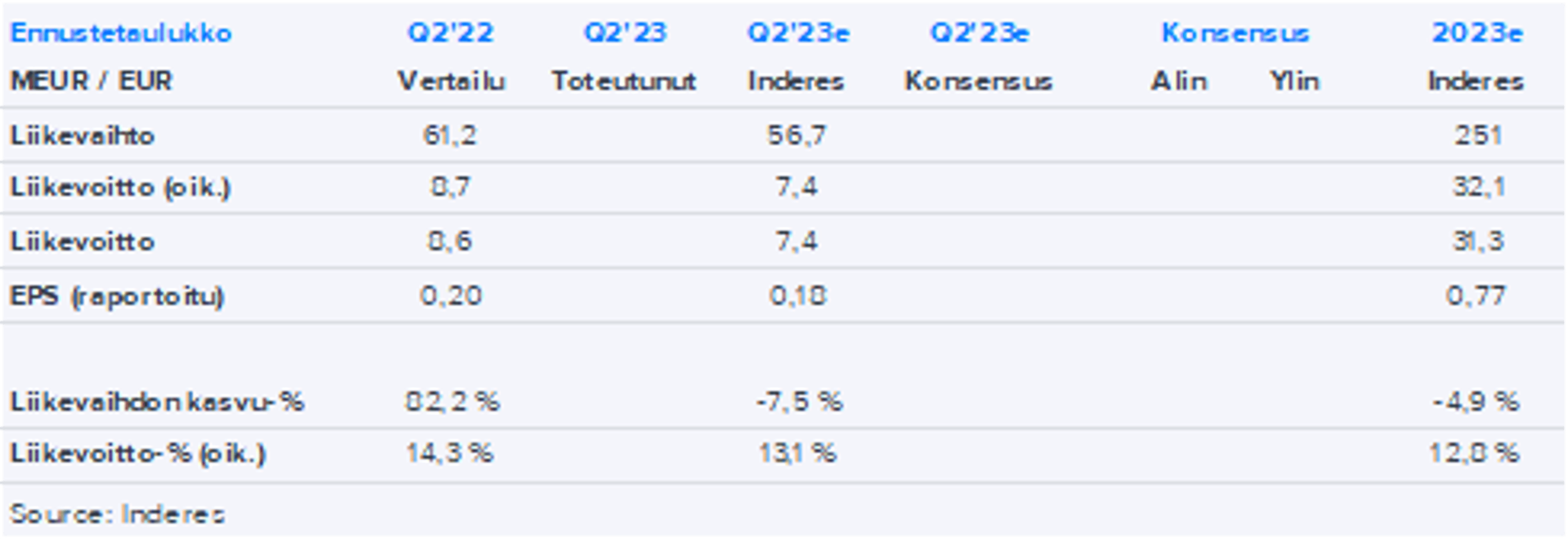Click the Toteutunut column subheader
Screen dimensions: 1568x539
point(624,81)
